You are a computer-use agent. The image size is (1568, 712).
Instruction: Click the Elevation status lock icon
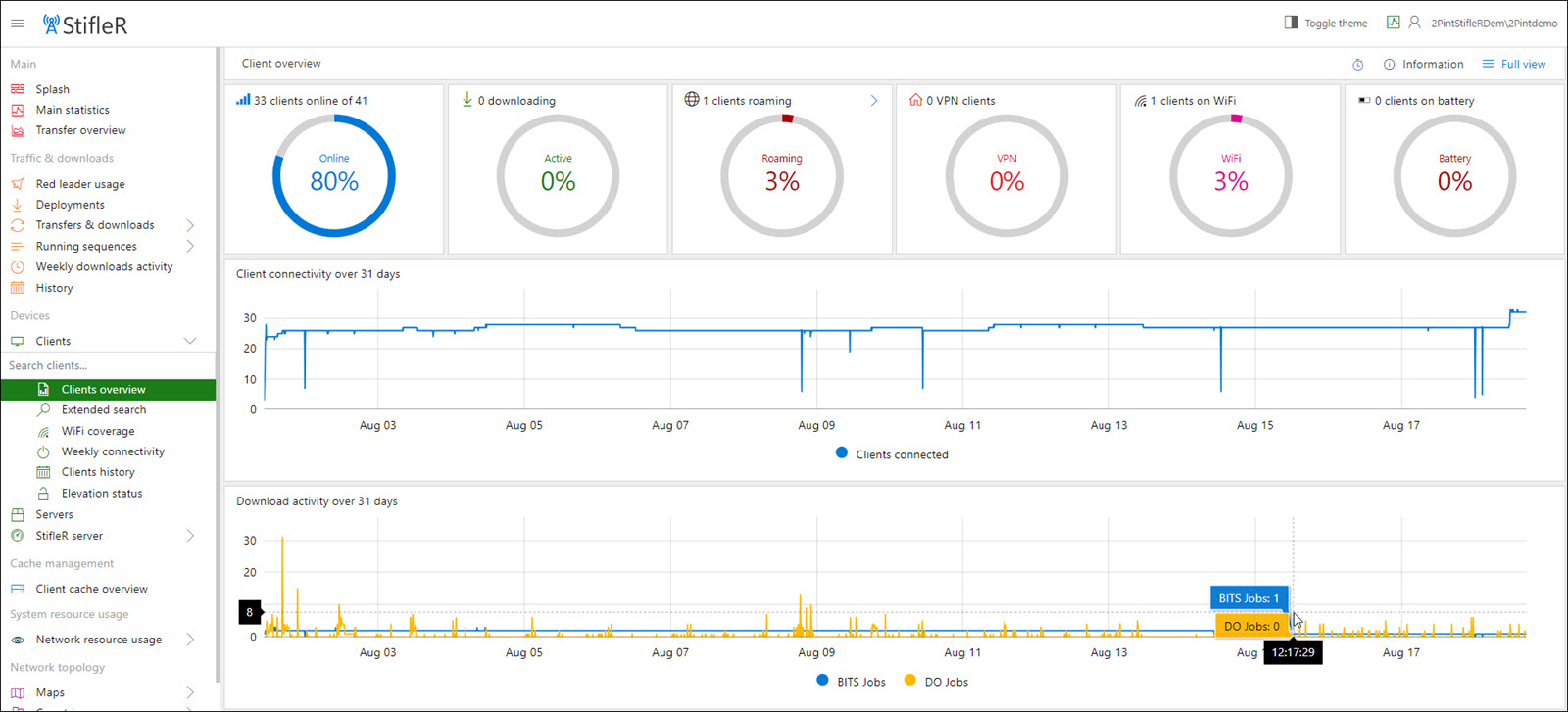(43, 494)
